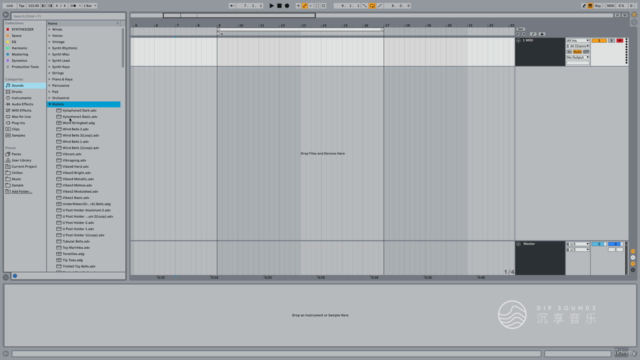Select the Plug-Ins category
This screenshot has width=640, height=360.
click(x=18, y=123)
